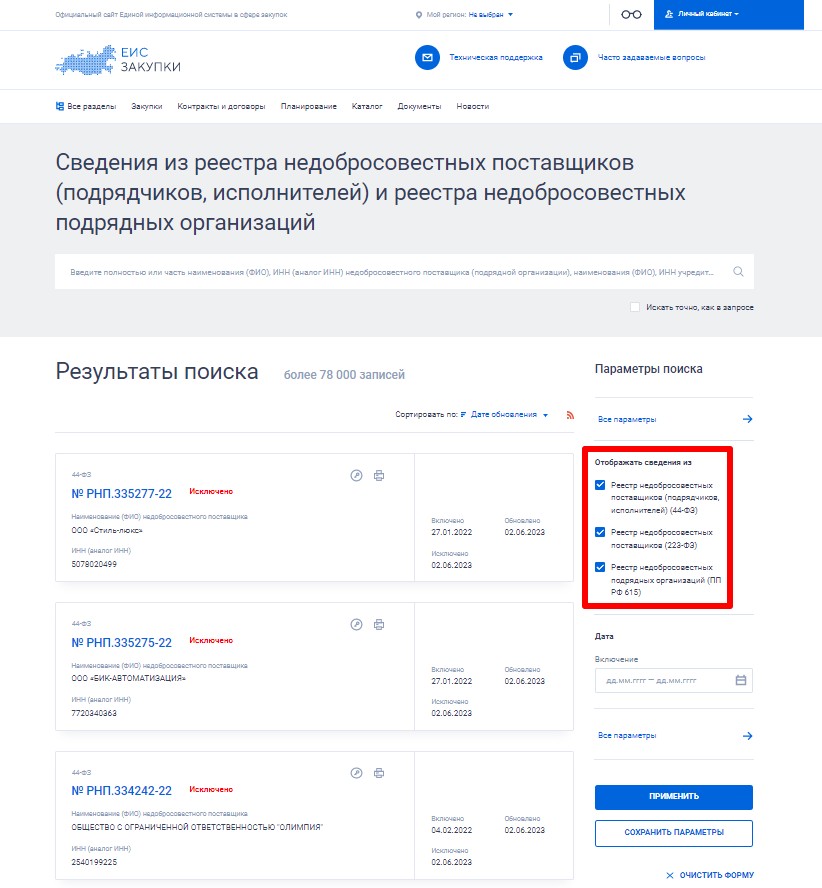Toggle visually impaired version glasses icon

click(x=631, y=14)
